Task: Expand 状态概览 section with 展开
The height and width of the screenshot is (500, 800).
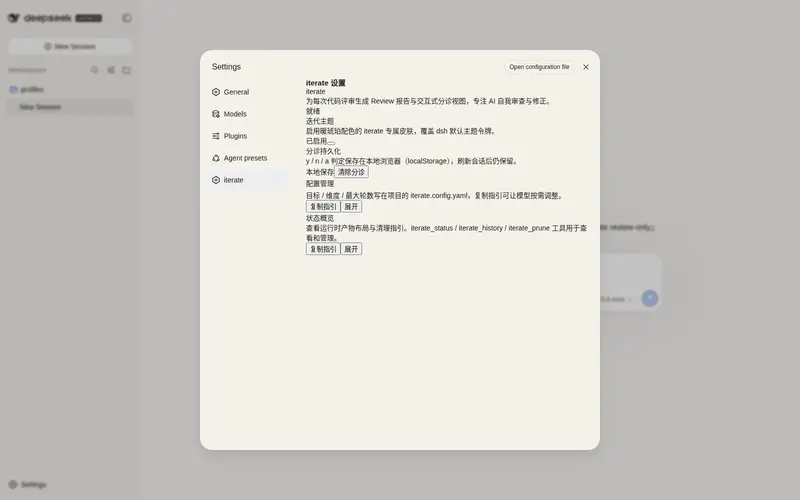Action: tap(351, 249)
